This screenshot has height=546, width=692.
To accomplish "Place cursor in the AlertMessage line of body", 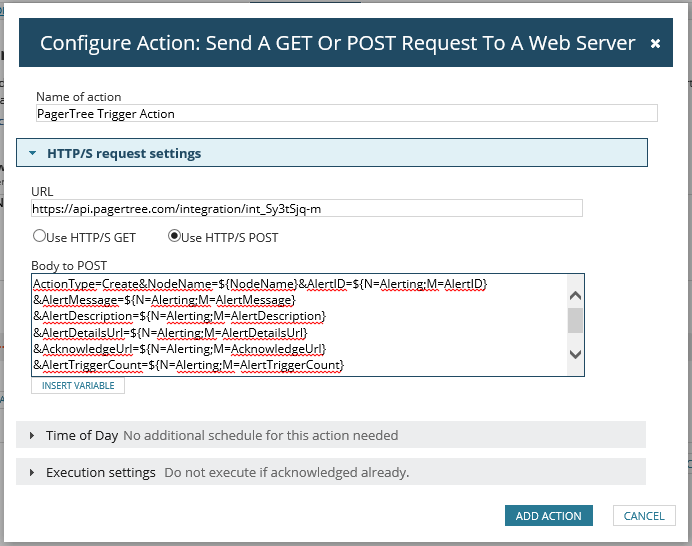I will pyautogui.click(x=165, y=301).
